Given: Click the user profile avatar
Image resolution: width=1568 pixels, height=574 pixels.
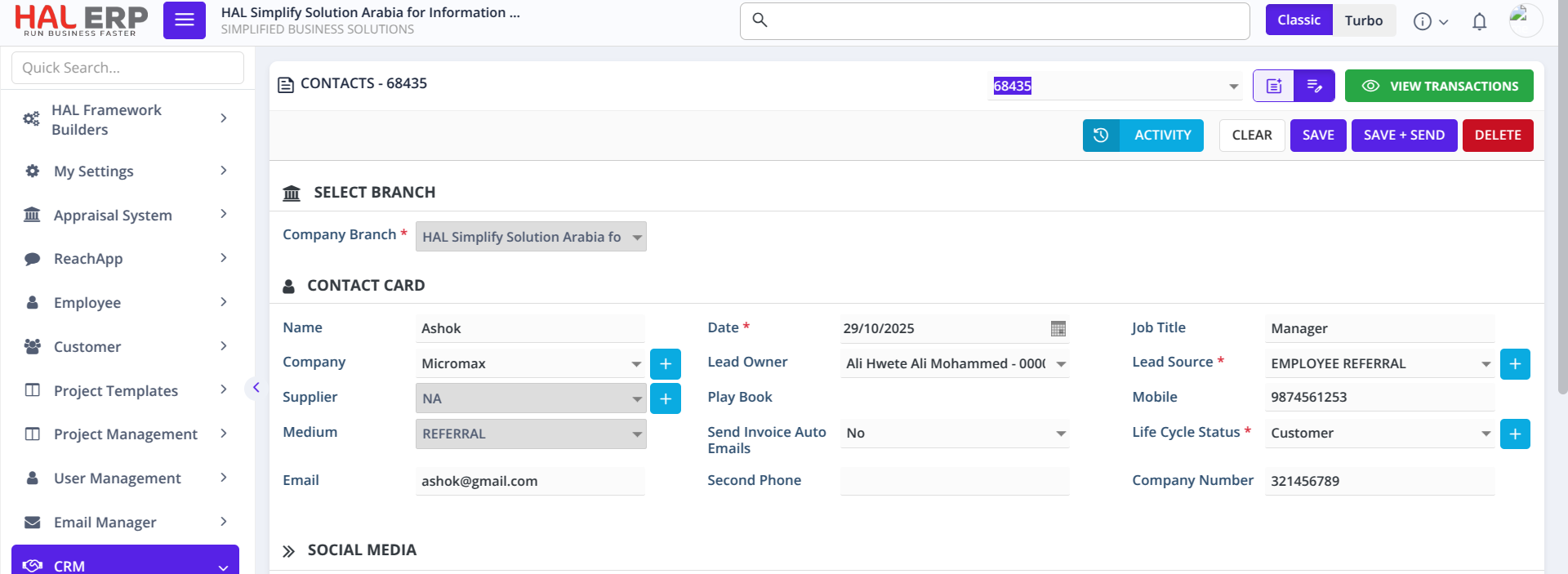Looking at the screenshot, I should click(x=1524, y=20).
